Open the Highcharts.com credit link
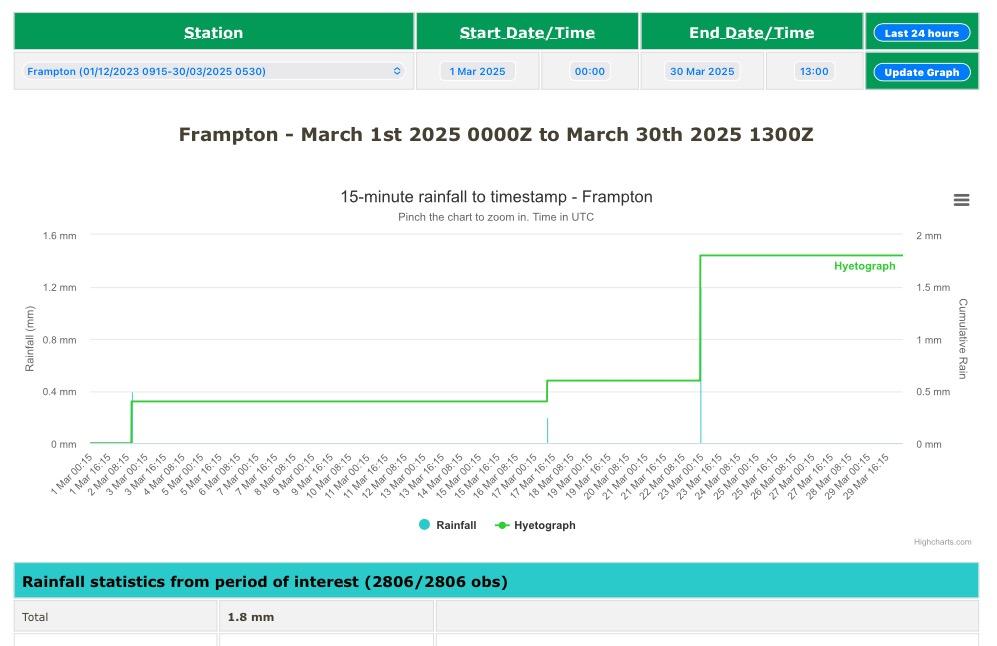 (942, 542)
